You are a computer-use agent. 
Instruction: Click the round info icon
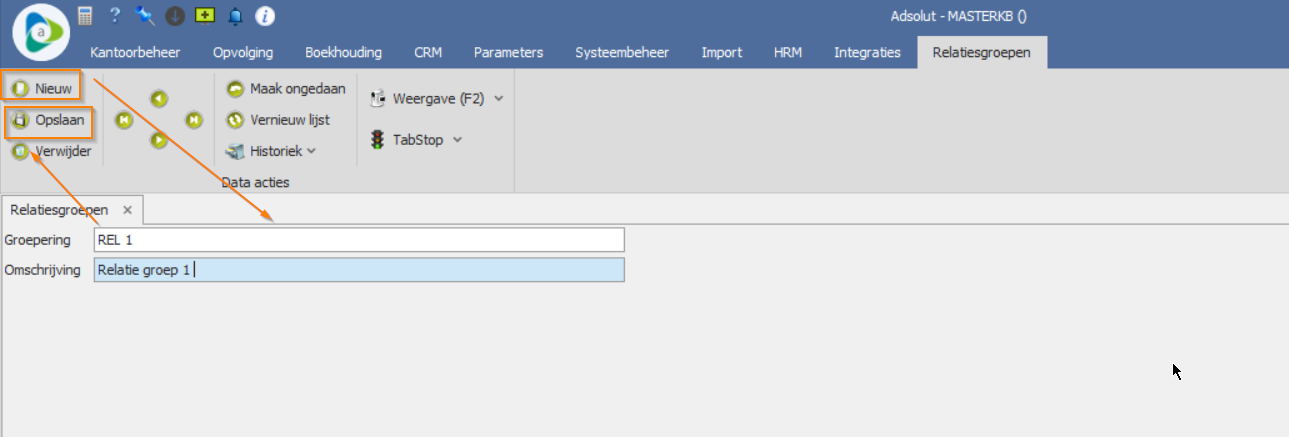click(265, 15)
